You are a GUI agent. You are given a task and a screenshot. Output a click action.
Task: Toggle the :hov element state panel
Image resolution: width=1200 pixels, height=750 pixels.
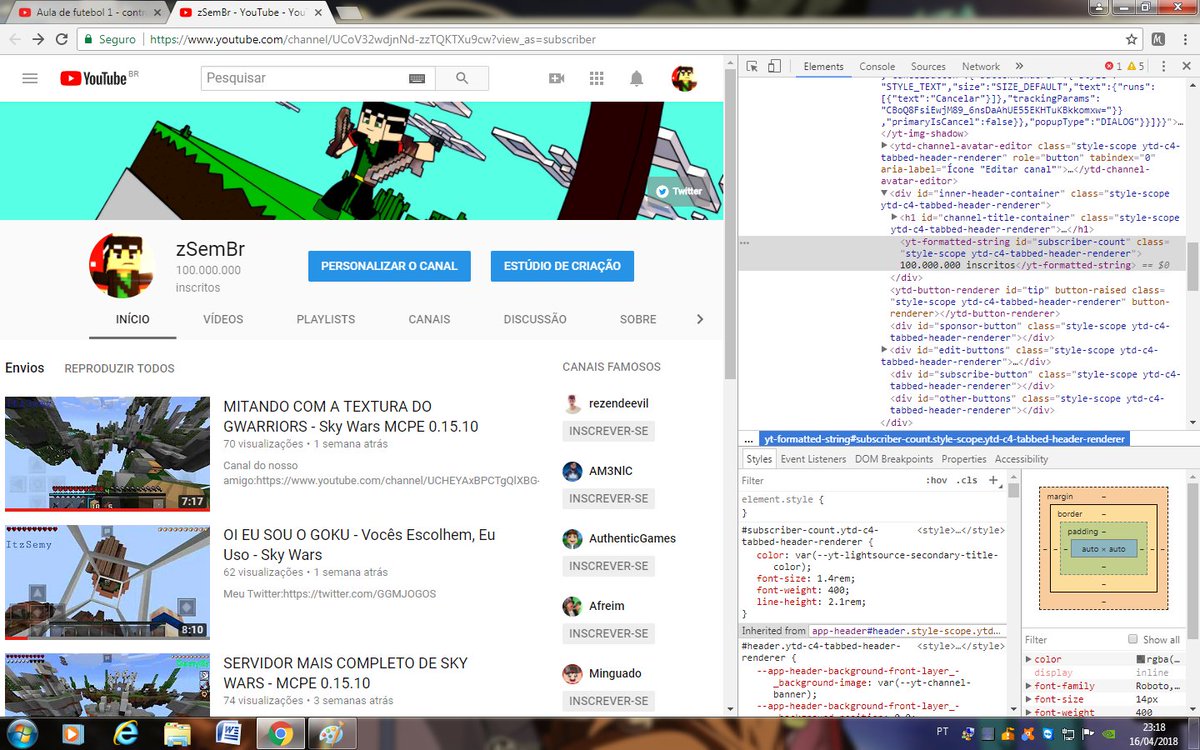936,480
